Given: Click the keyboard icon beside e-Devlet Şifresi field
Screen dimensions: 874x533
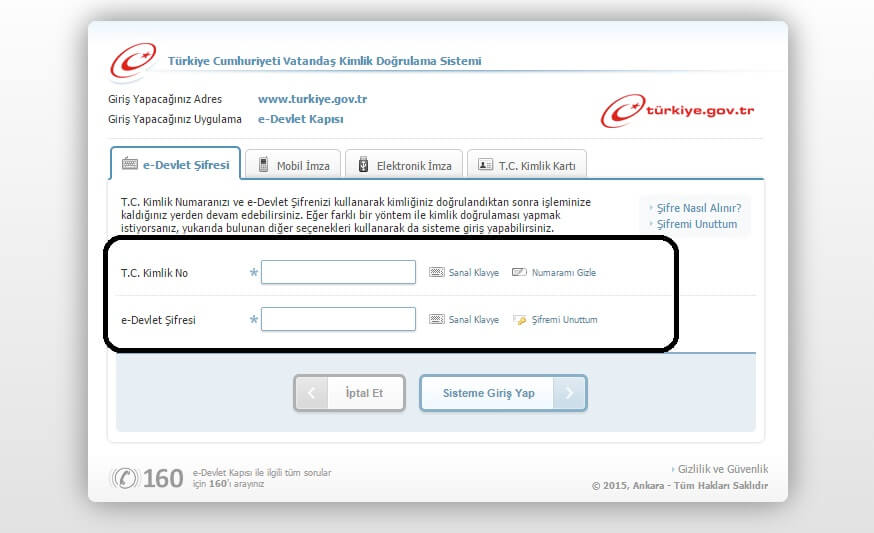Looking at the screenshot, I should click(x=436, y=320).
